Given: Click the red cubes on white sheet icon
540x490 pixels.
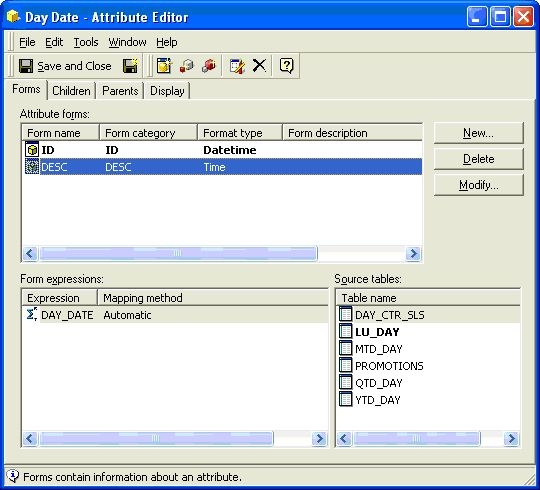Looking at the screenshot, I should (187, 66).
